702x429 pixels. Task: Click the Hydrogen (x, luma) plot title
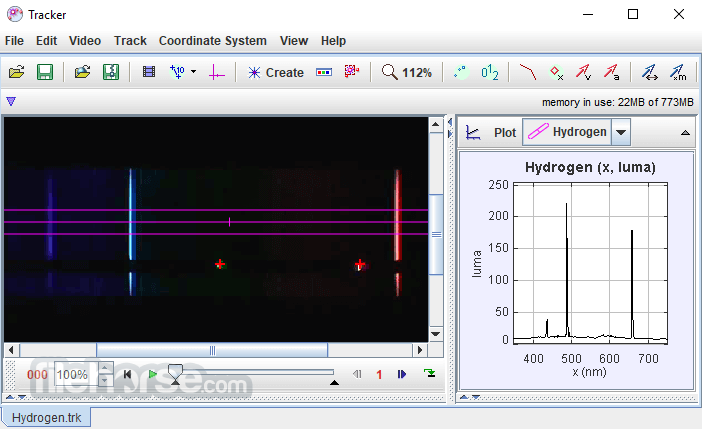pos(590,167)
